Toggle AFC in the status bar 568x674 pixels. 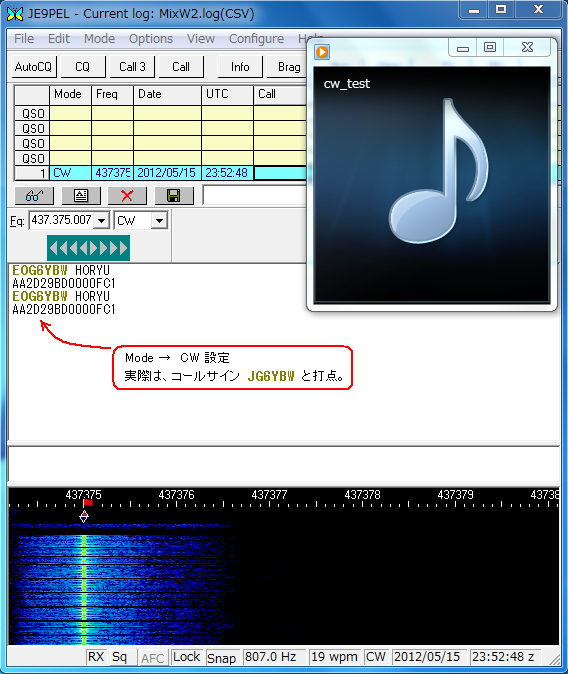(x=152, y=658)
